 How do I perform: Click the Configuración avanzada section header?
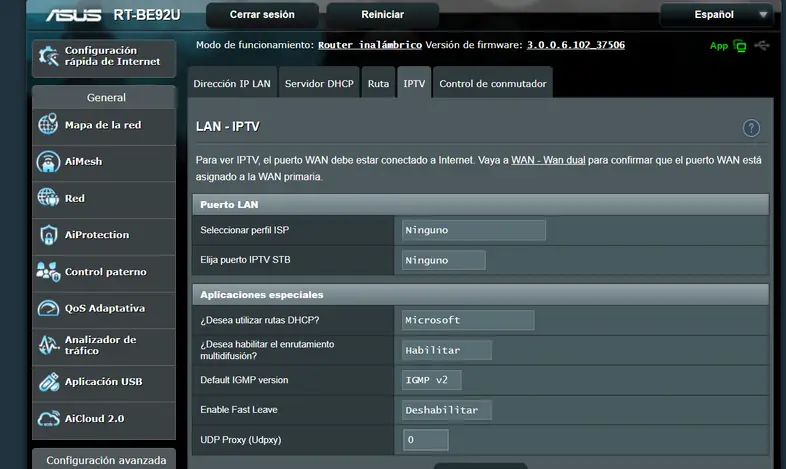tap(104, 459)
